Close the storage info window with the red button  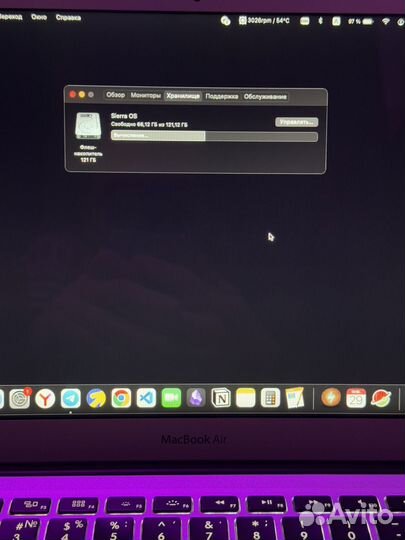click(x=72, y=94)
